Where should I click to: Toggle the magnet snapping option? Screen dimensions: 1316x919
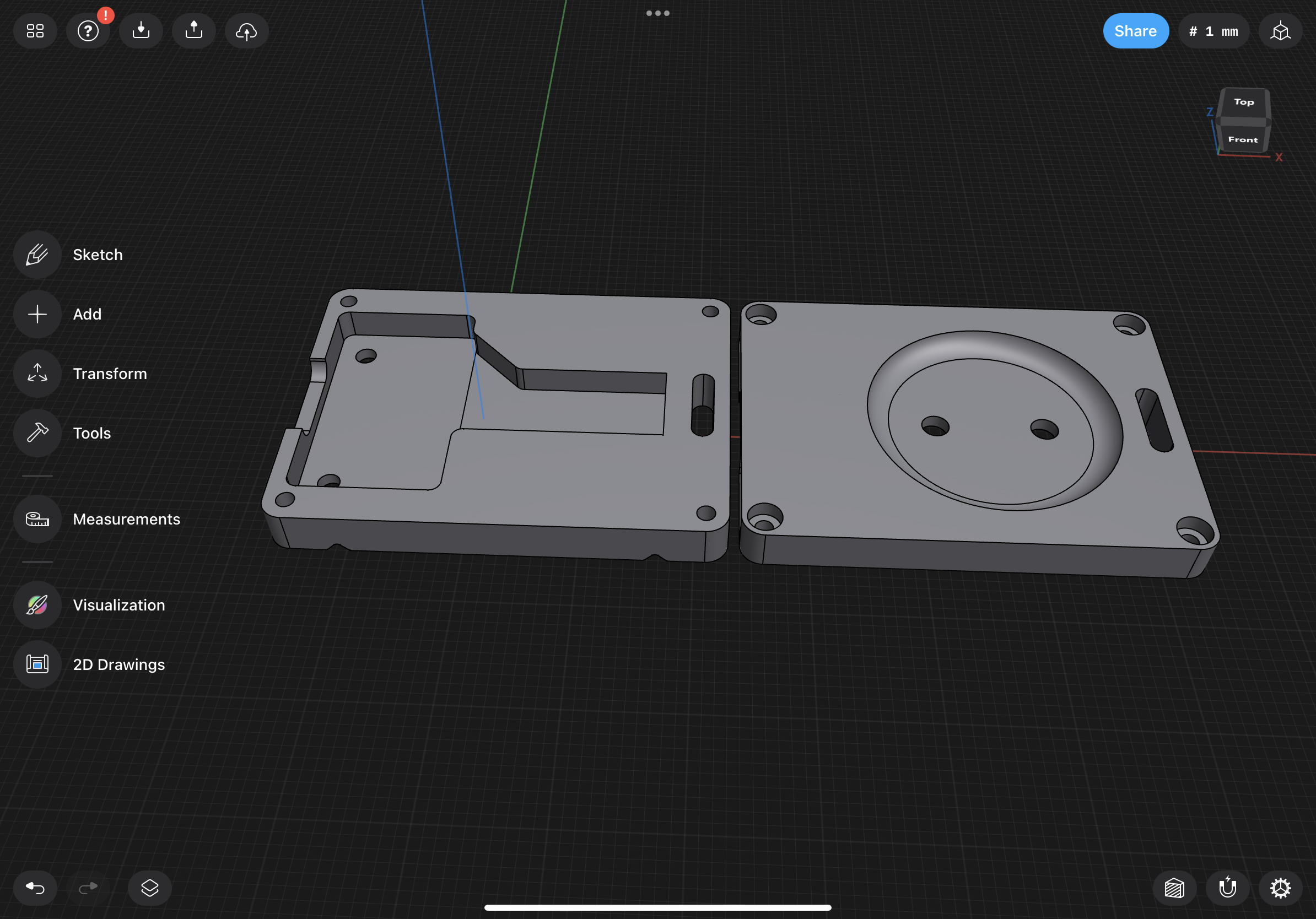(1227, 888)
